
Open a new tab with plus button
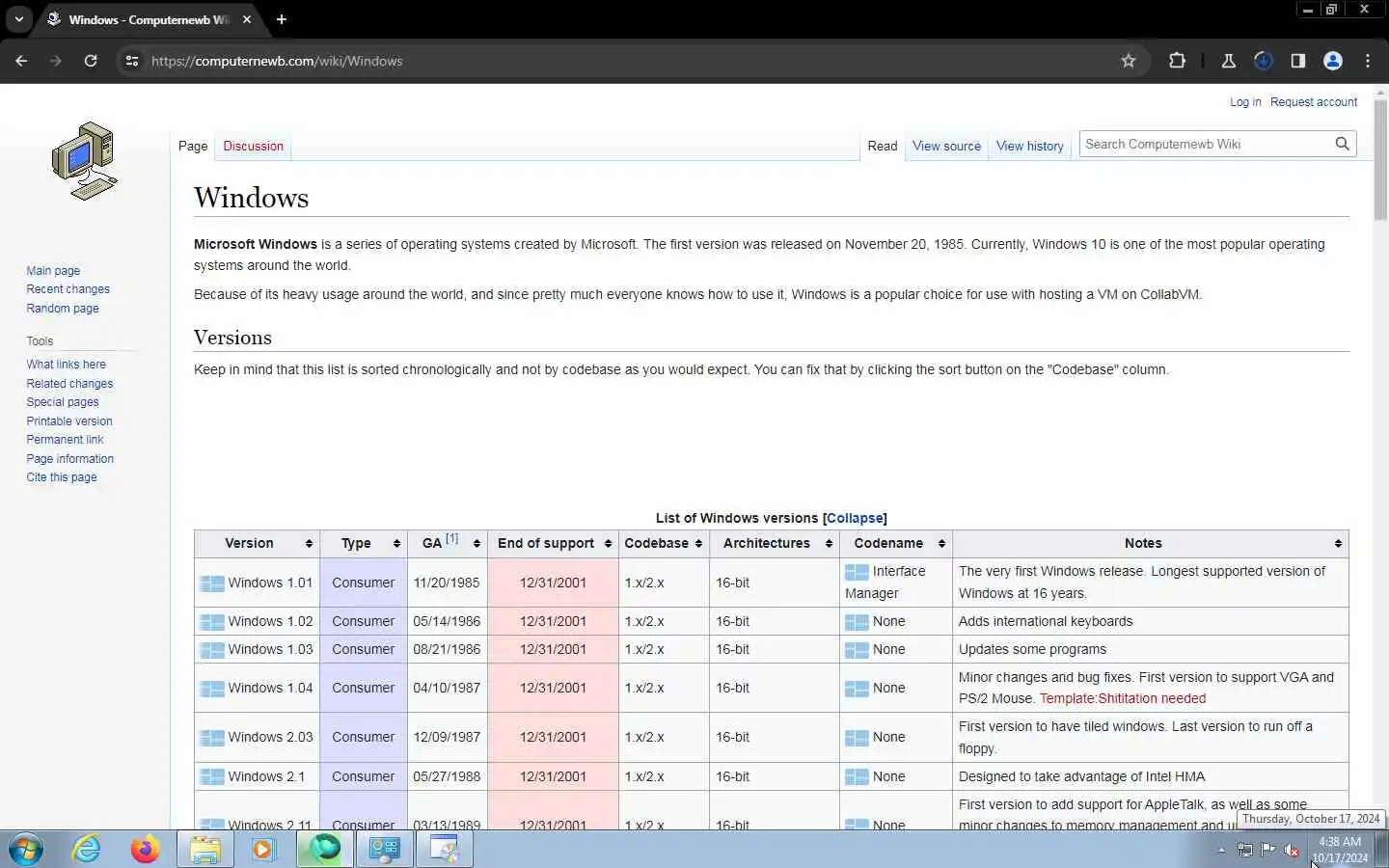click(x=282, y=19)
